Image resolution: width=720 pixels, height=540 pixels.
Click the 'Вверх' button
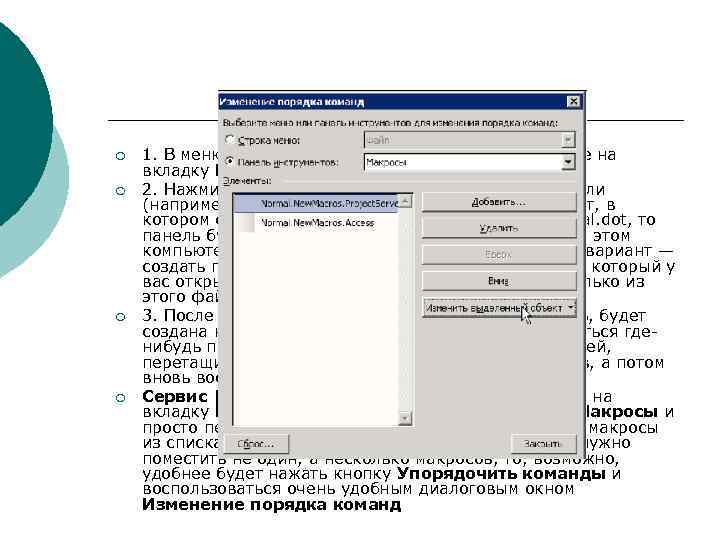pyautogui.click(x=499, y=254)
